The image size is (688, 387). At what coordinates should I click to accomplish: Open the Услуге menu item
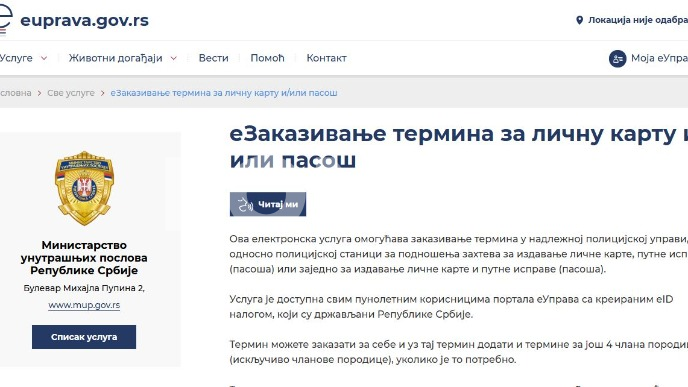(x=16, y=58)
